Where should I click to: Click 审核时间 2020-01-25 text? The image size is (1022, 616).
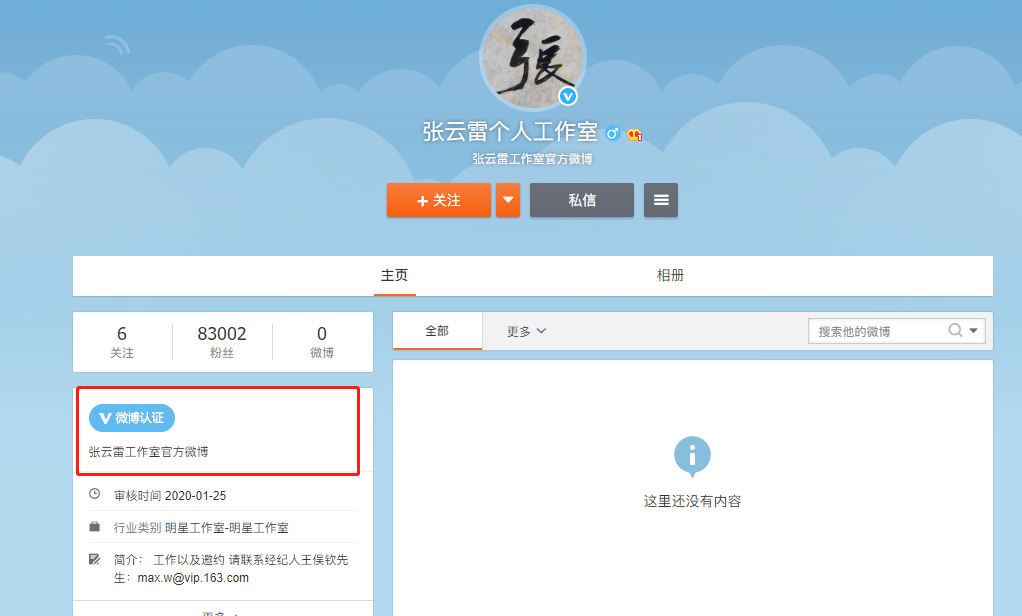click(x=170, y=495)
